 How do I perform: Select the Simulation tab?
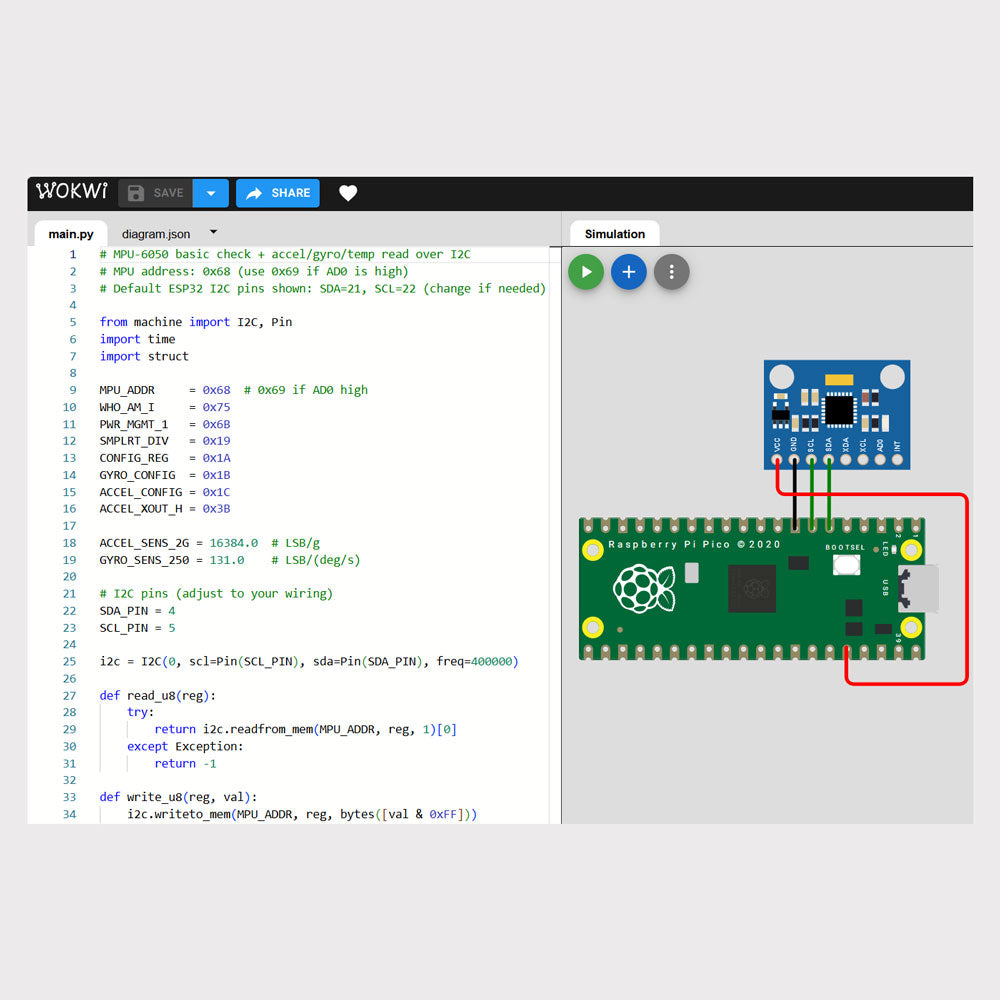(614, 234)
